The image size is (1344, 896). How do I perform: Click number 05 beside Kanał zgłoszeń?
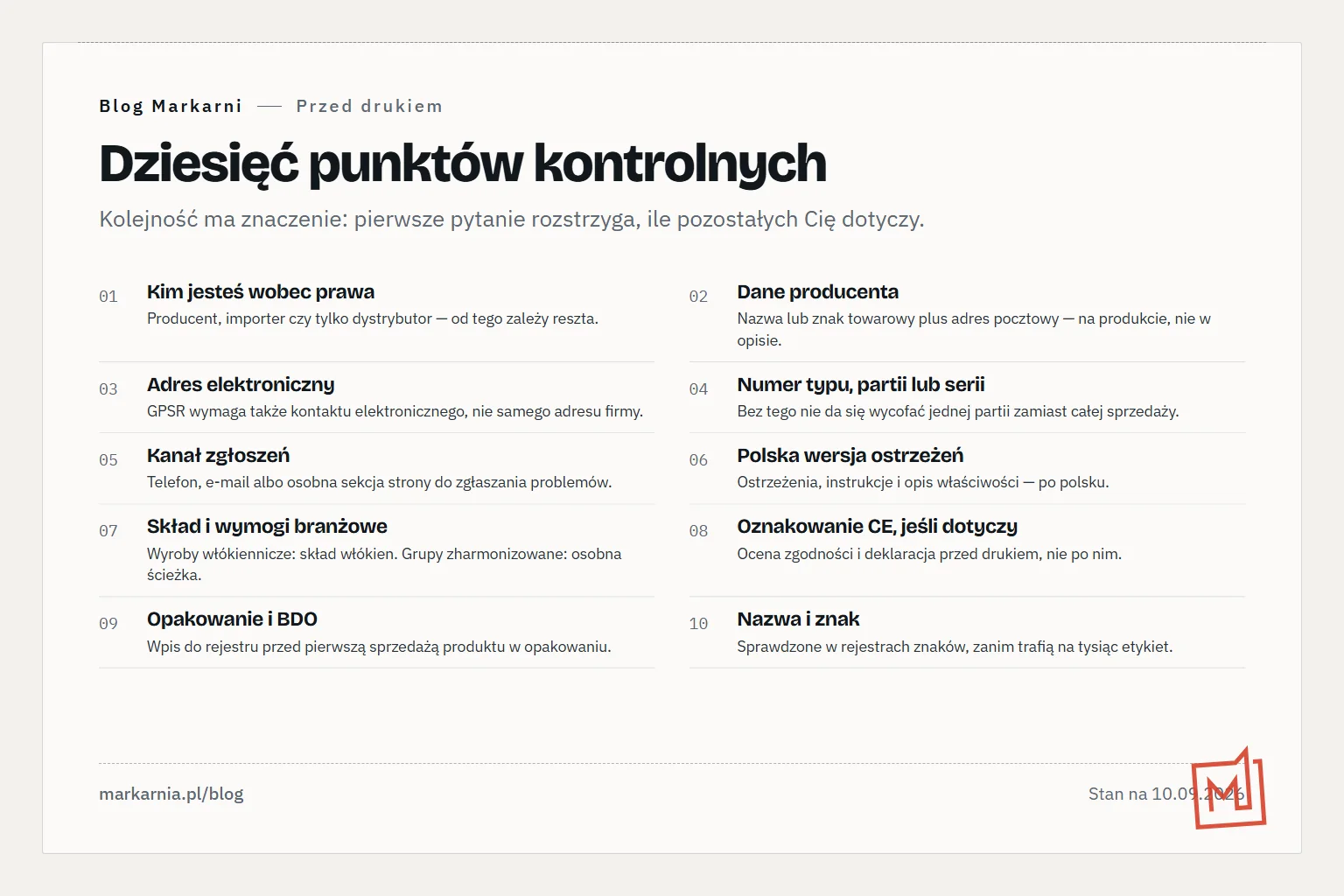[x=108, y=460]
